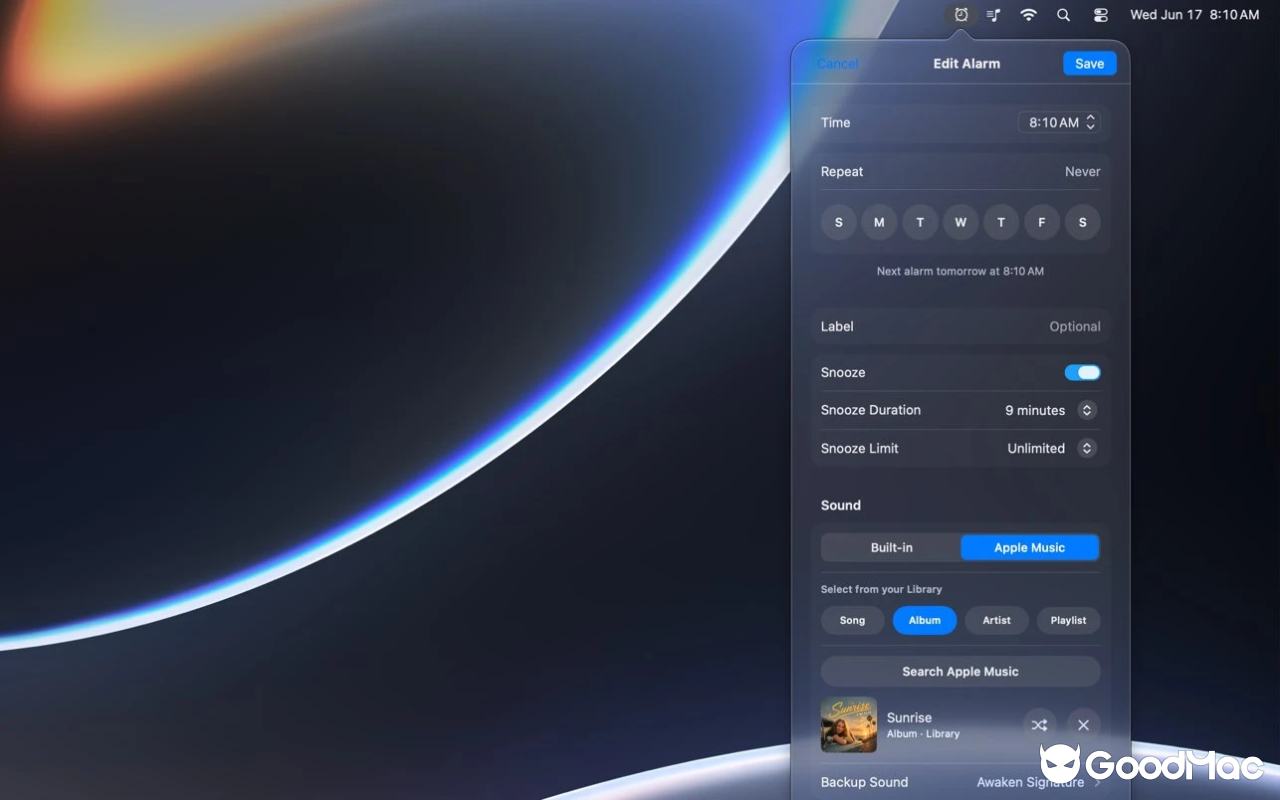This screenshot has width=1280, height=800.
Task: Toggle Wednesday repeat day
Action: click(960, 222)
